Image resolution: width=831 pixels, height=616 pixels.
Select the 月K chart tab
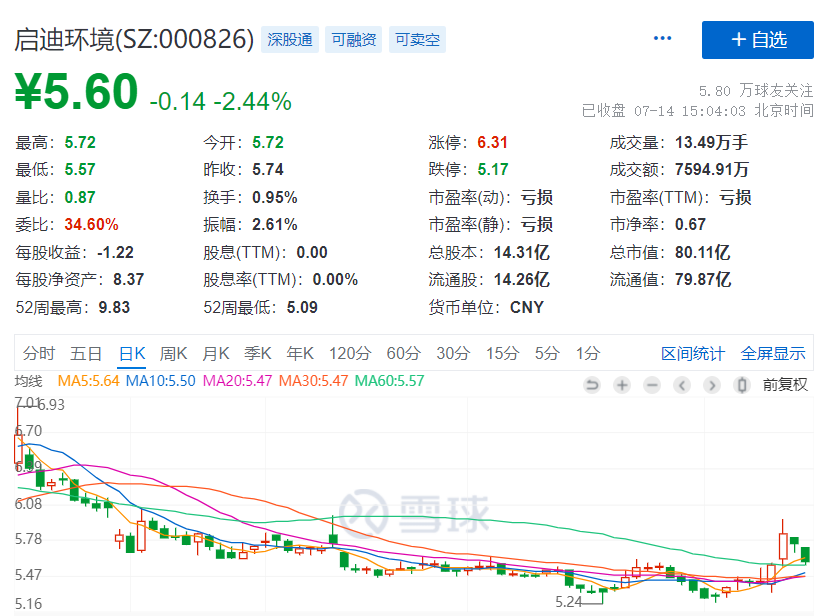[216, 353]
